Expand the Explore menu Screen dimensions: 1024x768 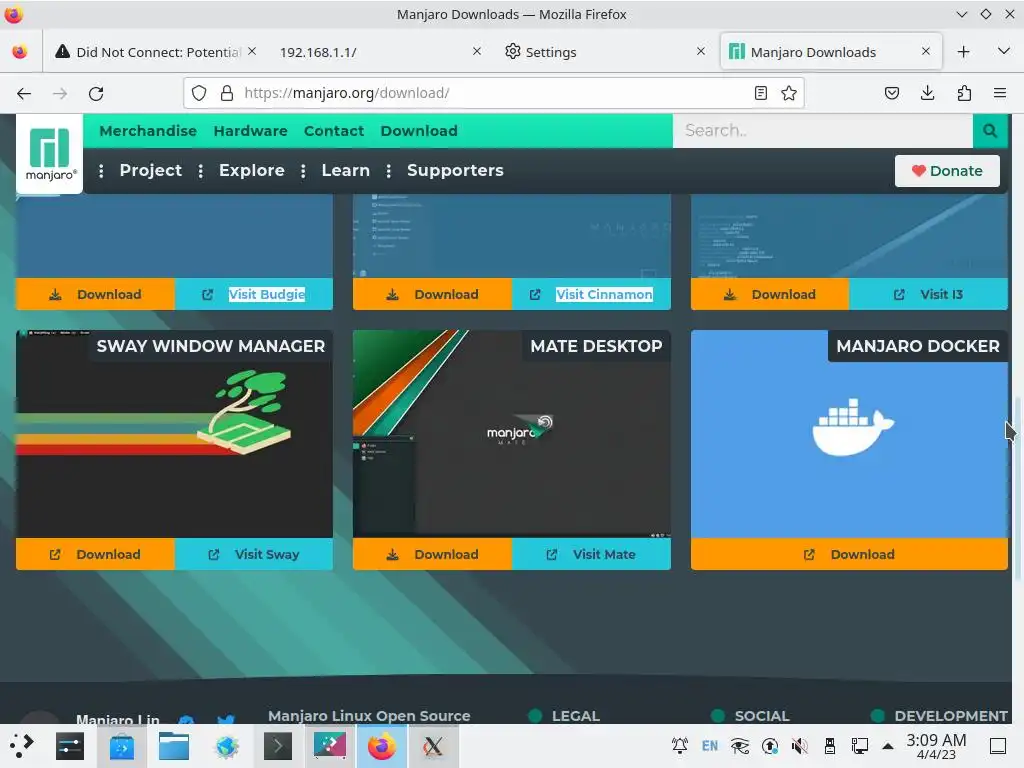[251, 170]
